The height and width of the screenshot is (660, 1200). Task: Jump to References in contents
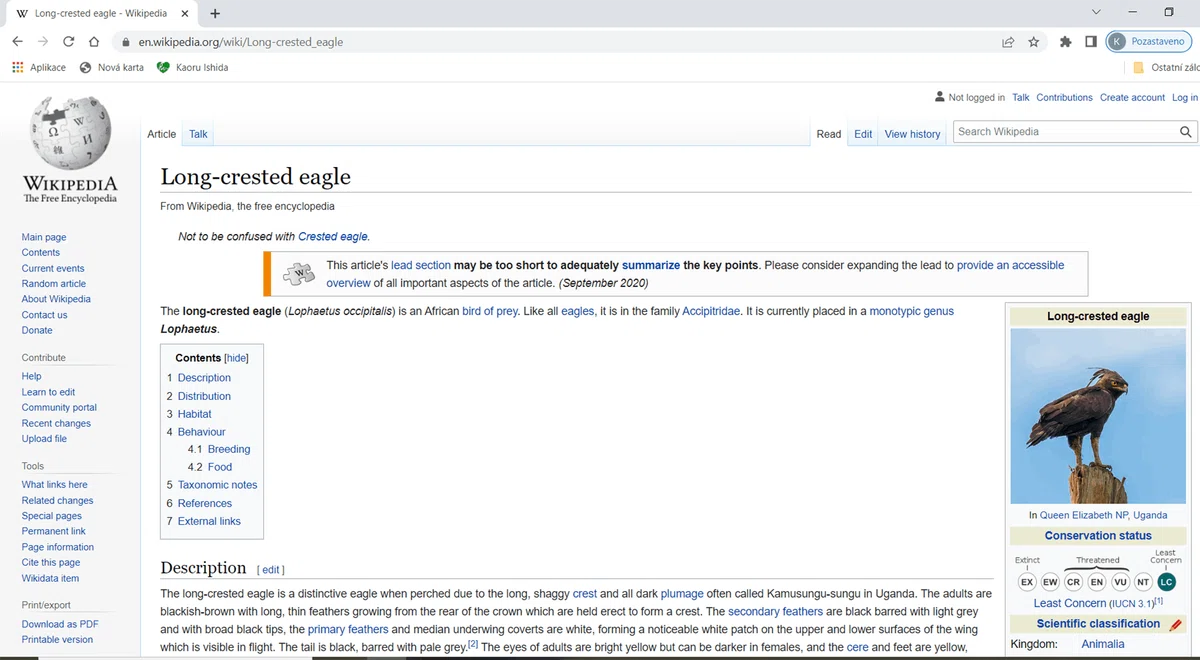[205, 503]
